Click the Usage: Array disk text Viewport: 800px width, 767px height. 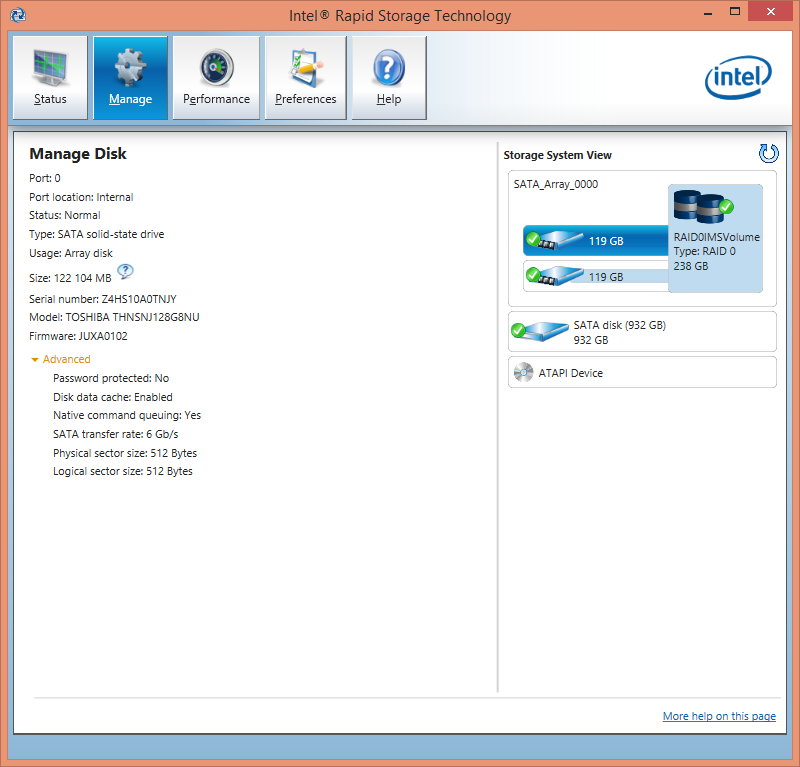(x=71, y=253)
